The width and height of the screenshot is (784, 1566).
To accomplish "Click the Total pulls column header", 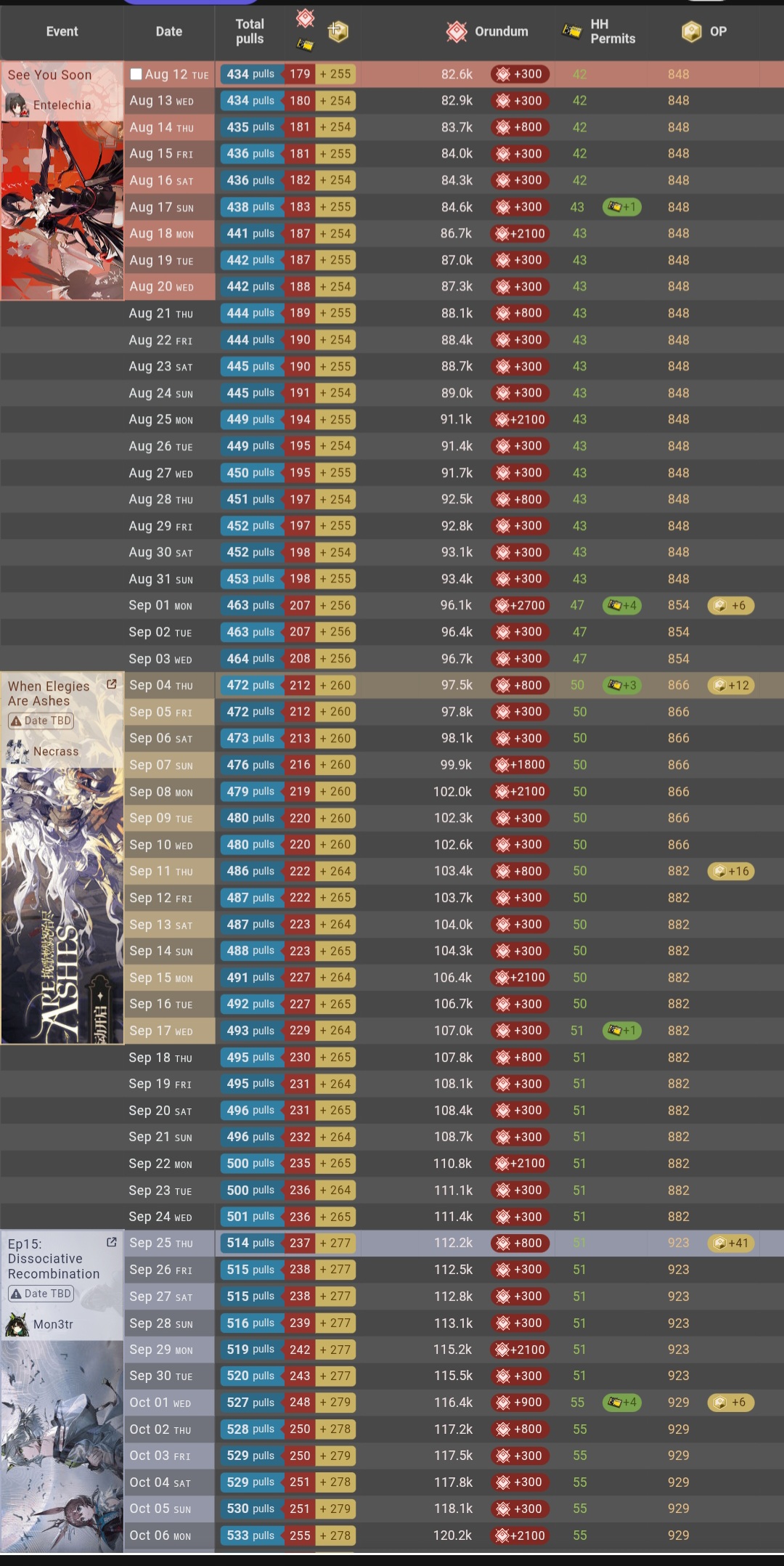I will 250,31.
